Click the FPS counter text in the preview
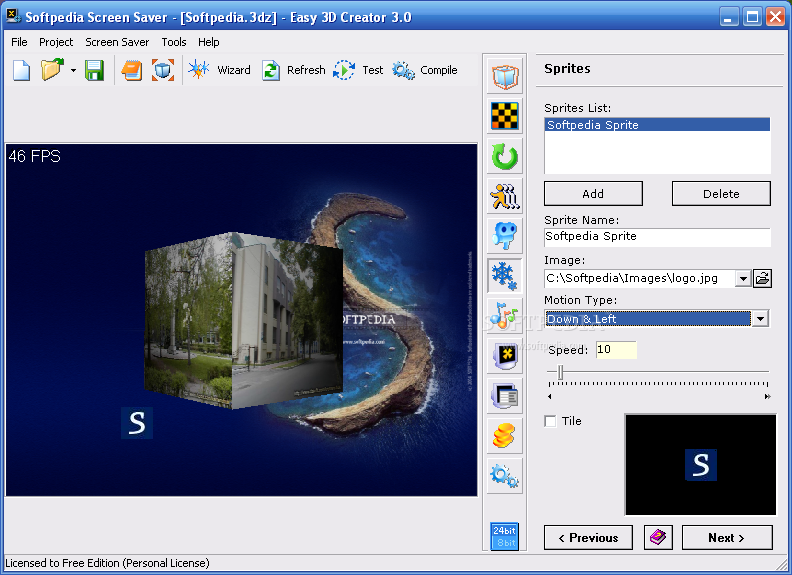Image resolution: width=792 pixels, height=575 pixels. pyautogui.click(x=34, y=156)
